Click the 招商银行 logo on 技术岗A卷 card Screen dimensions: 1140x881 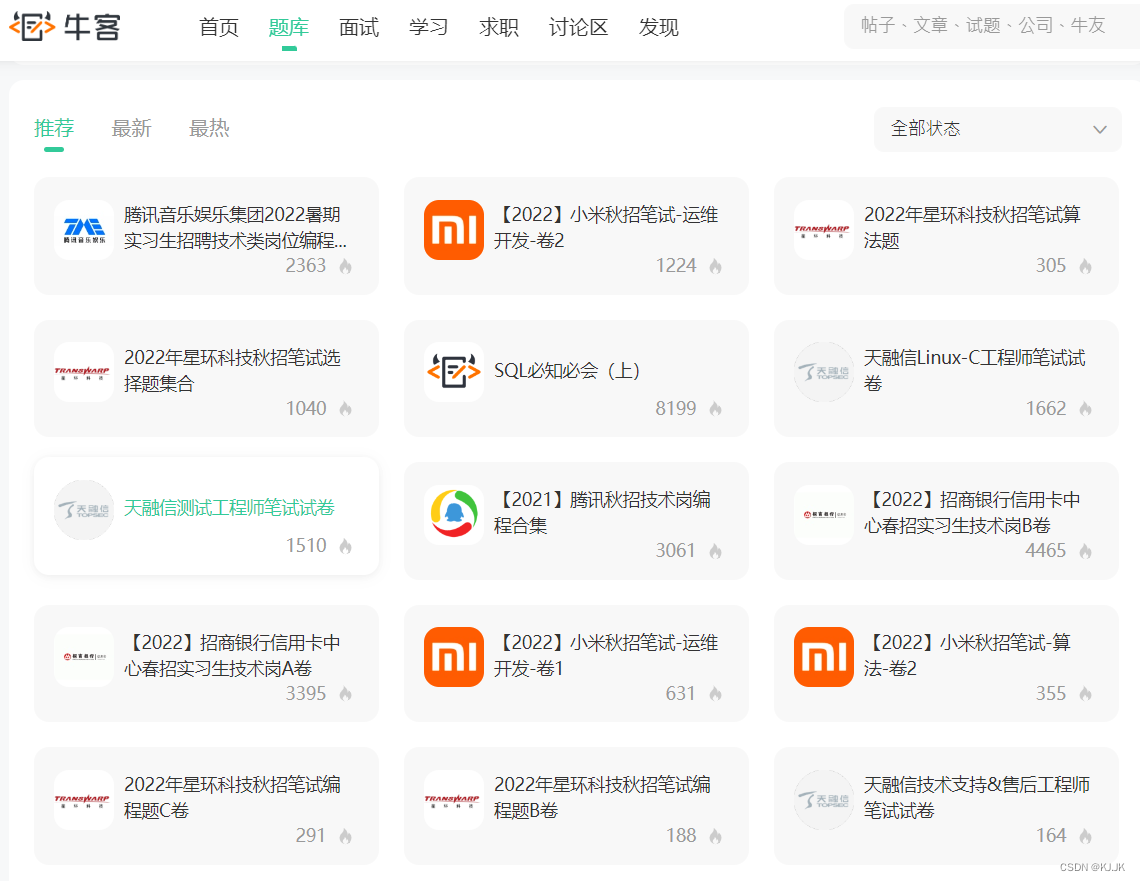tap(84, 657)
